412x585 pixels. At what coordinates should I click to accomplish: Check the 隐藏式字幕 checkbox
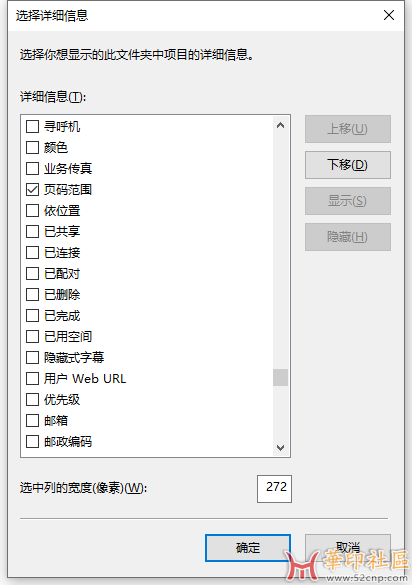[x=32, y=357]
